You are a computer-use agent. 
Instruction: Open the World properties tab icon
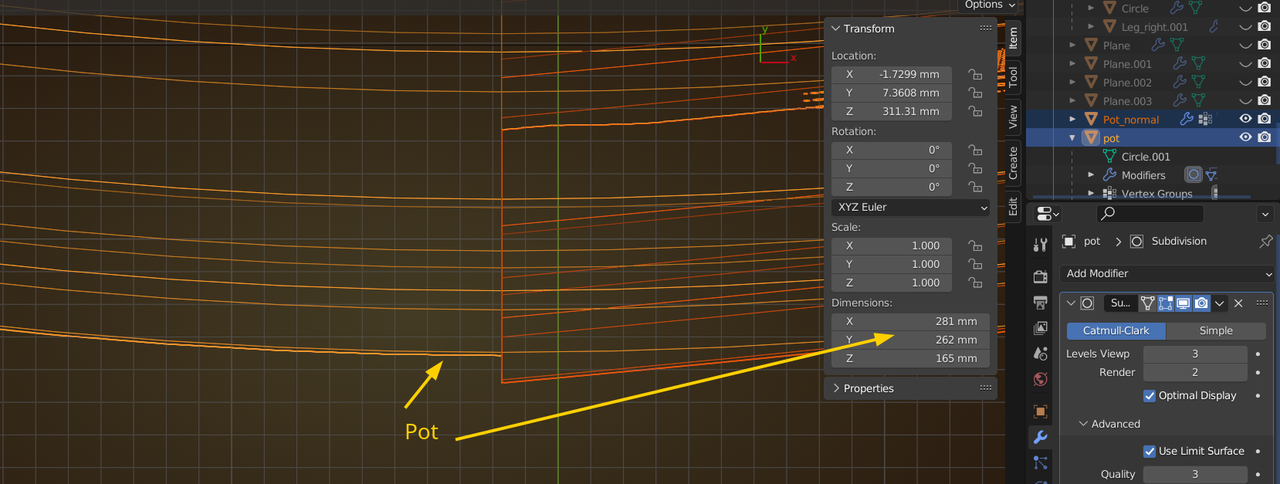(x=1040, y=379)
